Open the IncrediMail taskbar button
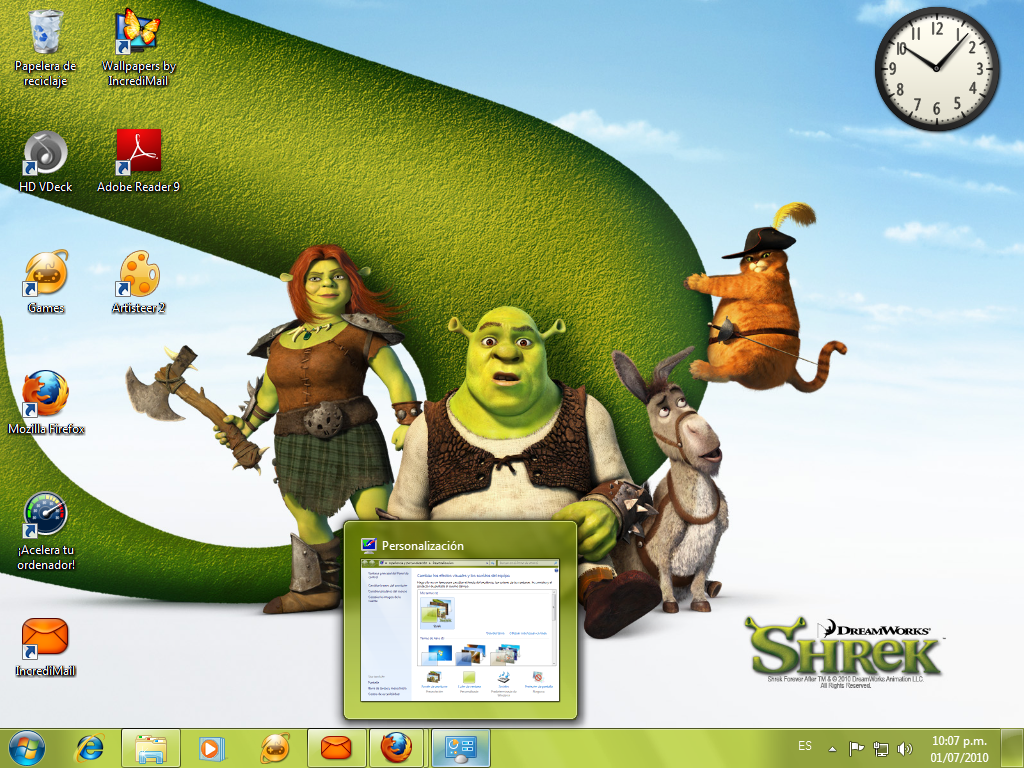 point(336,748)
